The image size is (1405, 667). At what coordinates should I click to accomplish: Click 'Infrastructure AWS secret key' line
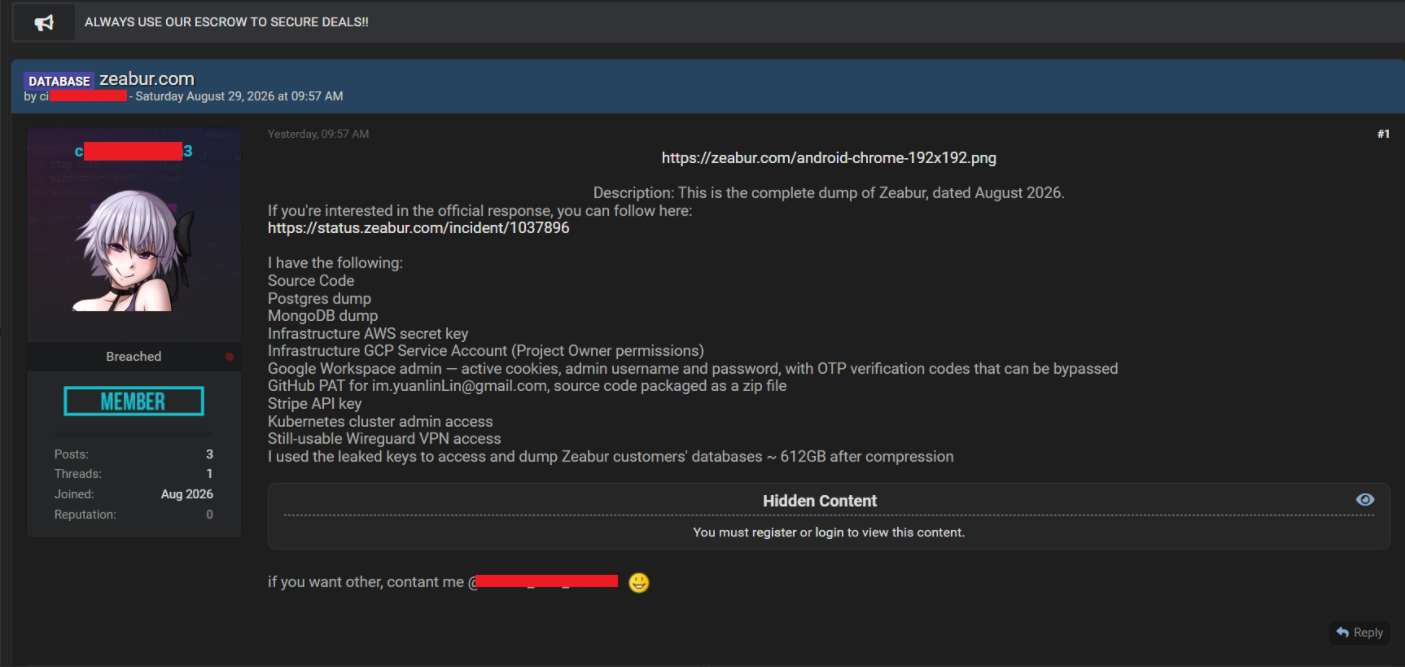click(368, 333)
